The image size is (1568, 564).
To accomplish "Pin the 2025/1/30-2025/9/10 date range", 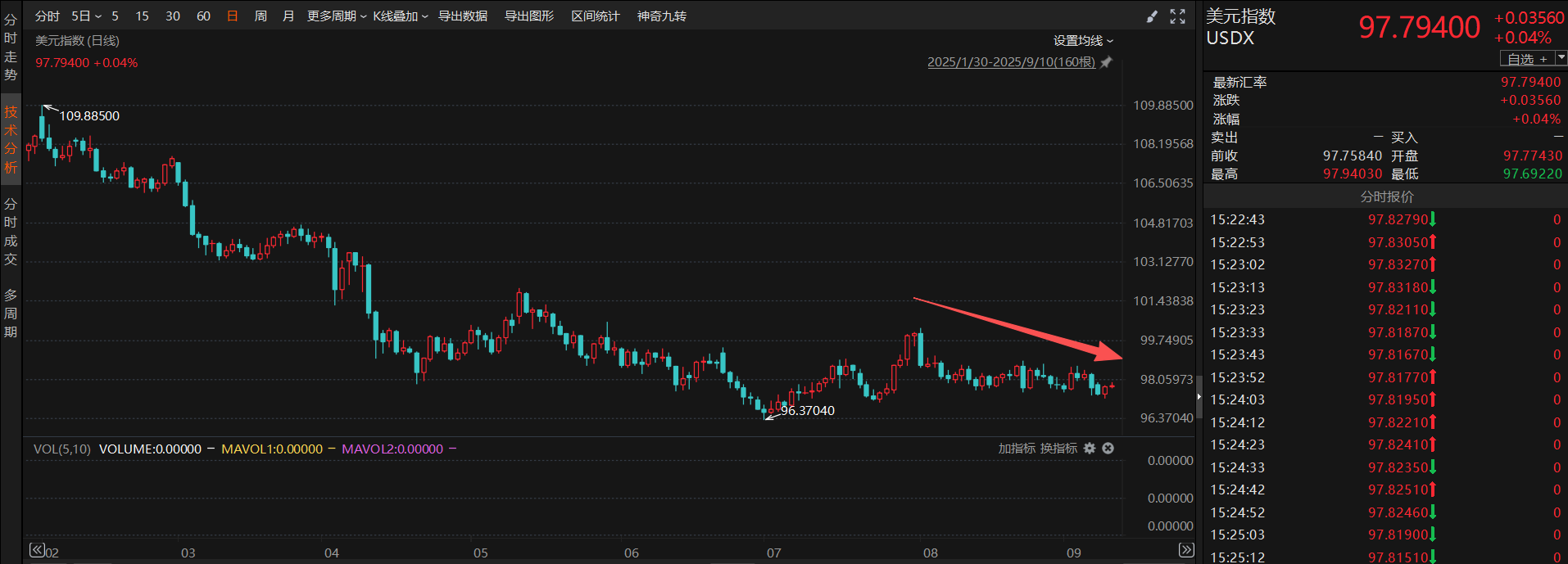I will 1106,62.
